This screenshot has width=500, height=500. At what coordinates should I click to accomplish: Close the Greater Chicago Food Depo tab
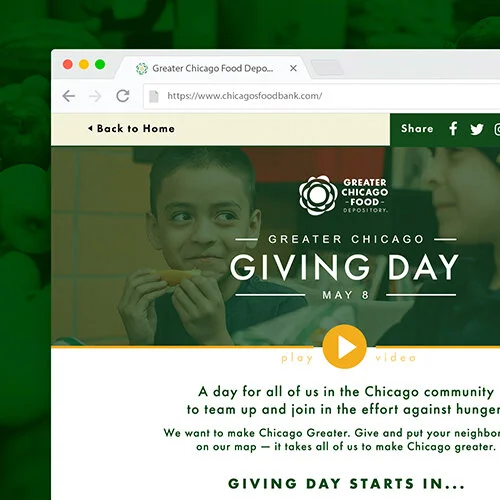click(293, 68)
